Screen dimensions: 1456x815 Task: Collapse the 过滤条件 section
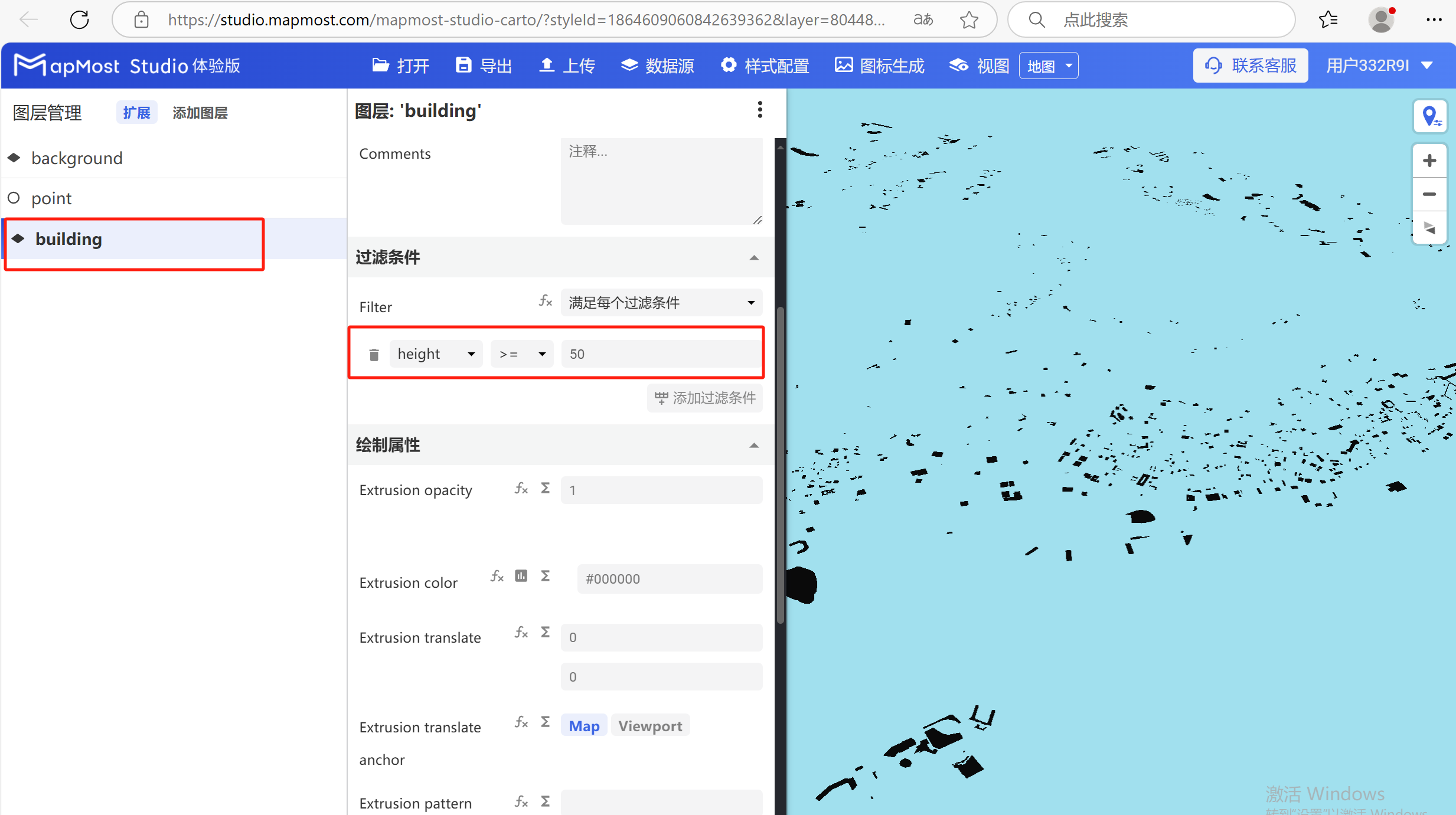[x=754, y=257]
